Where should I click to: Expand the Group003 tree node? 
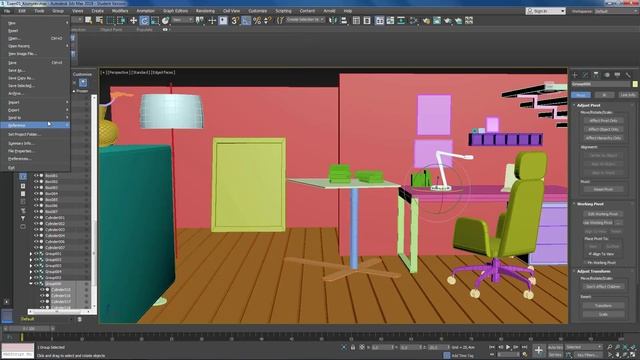coord(31,266)
